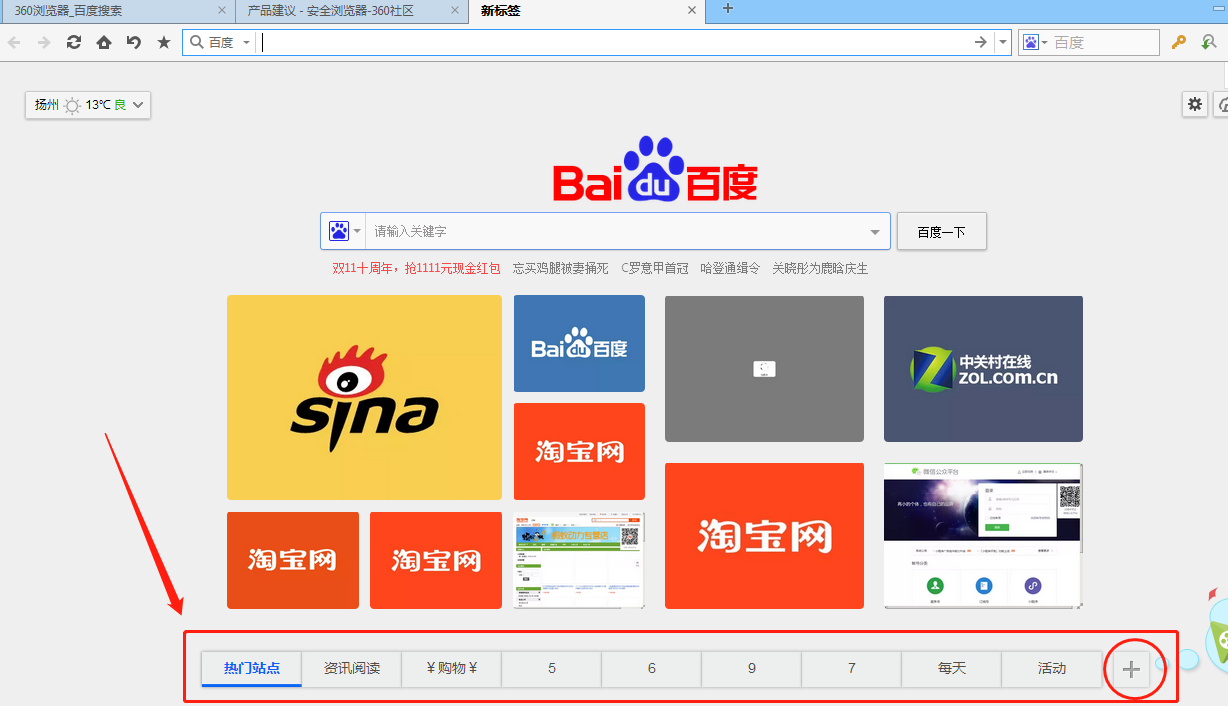Go back to the previous page

tap(14, 42)
